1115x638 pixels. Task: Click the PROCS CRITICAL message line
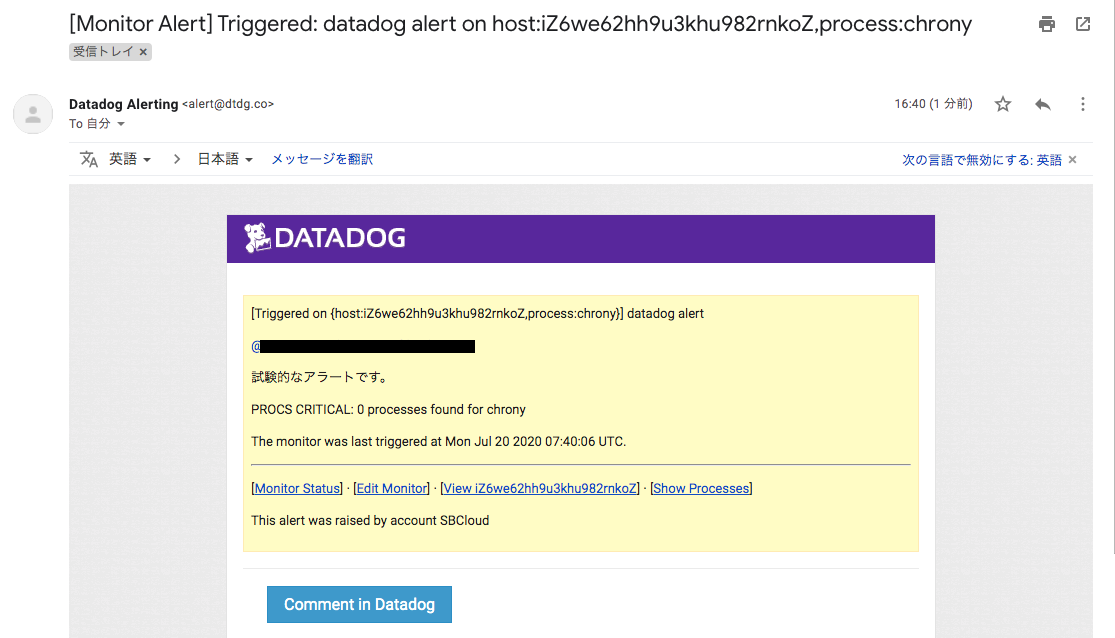click(x=388, y=410)
